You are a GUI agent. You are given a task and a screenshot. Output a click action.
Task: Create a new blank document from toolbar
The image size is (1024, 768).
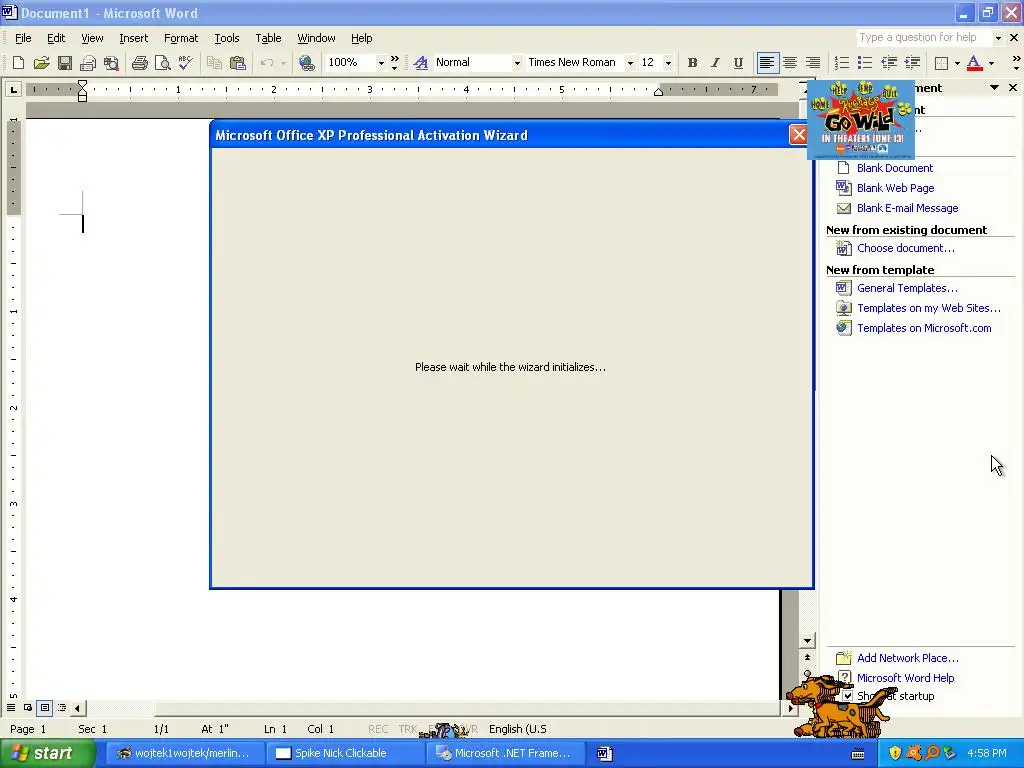click(x=18, y=63)
